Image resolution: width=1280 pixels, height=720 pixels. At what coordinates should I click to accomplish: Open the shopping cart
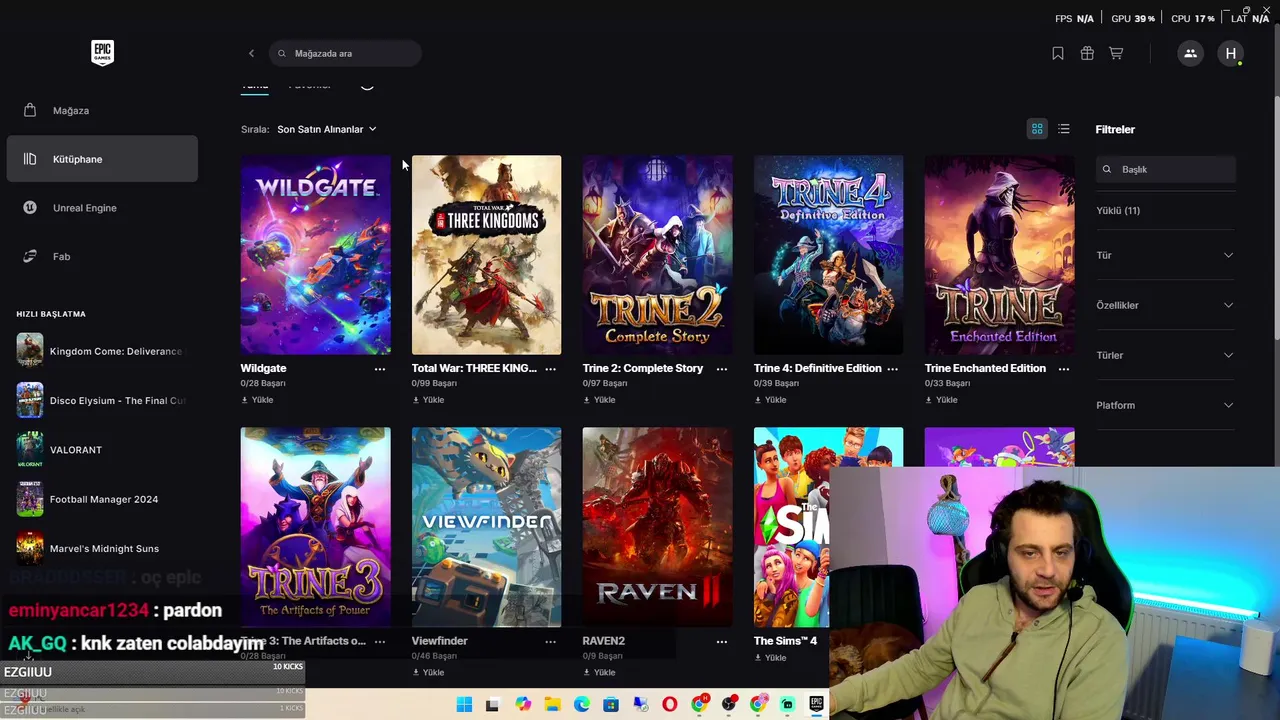click(x=1116, y=53)
